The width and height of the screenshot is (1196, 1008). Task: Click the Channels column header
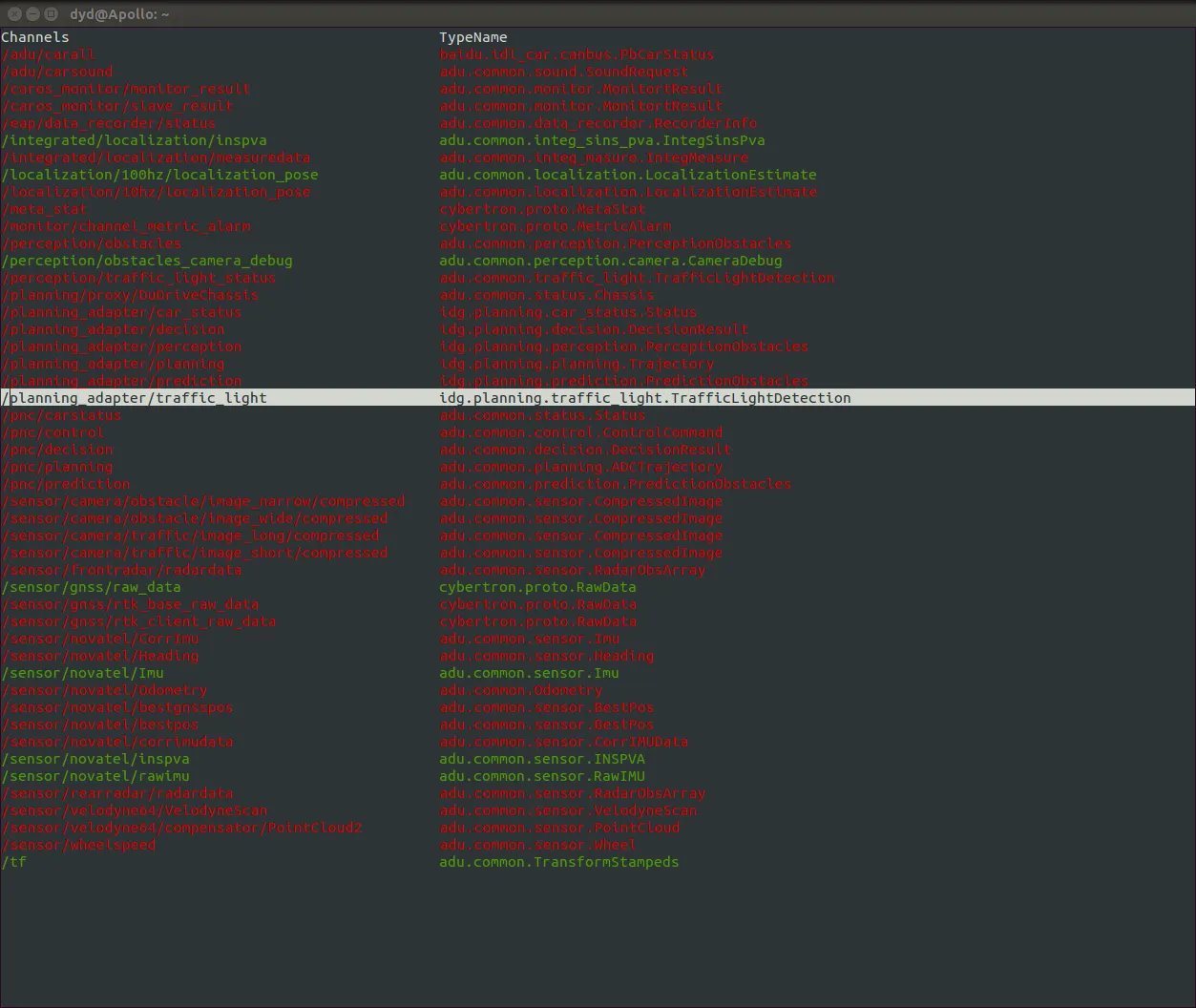(35, 37)
